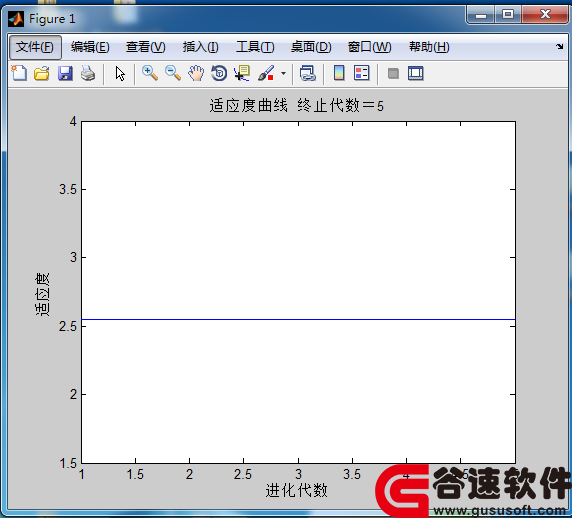Hide plot tools using the gray square icon
Viewport: 572px width, 518px height.
click(x=393, y=74)
